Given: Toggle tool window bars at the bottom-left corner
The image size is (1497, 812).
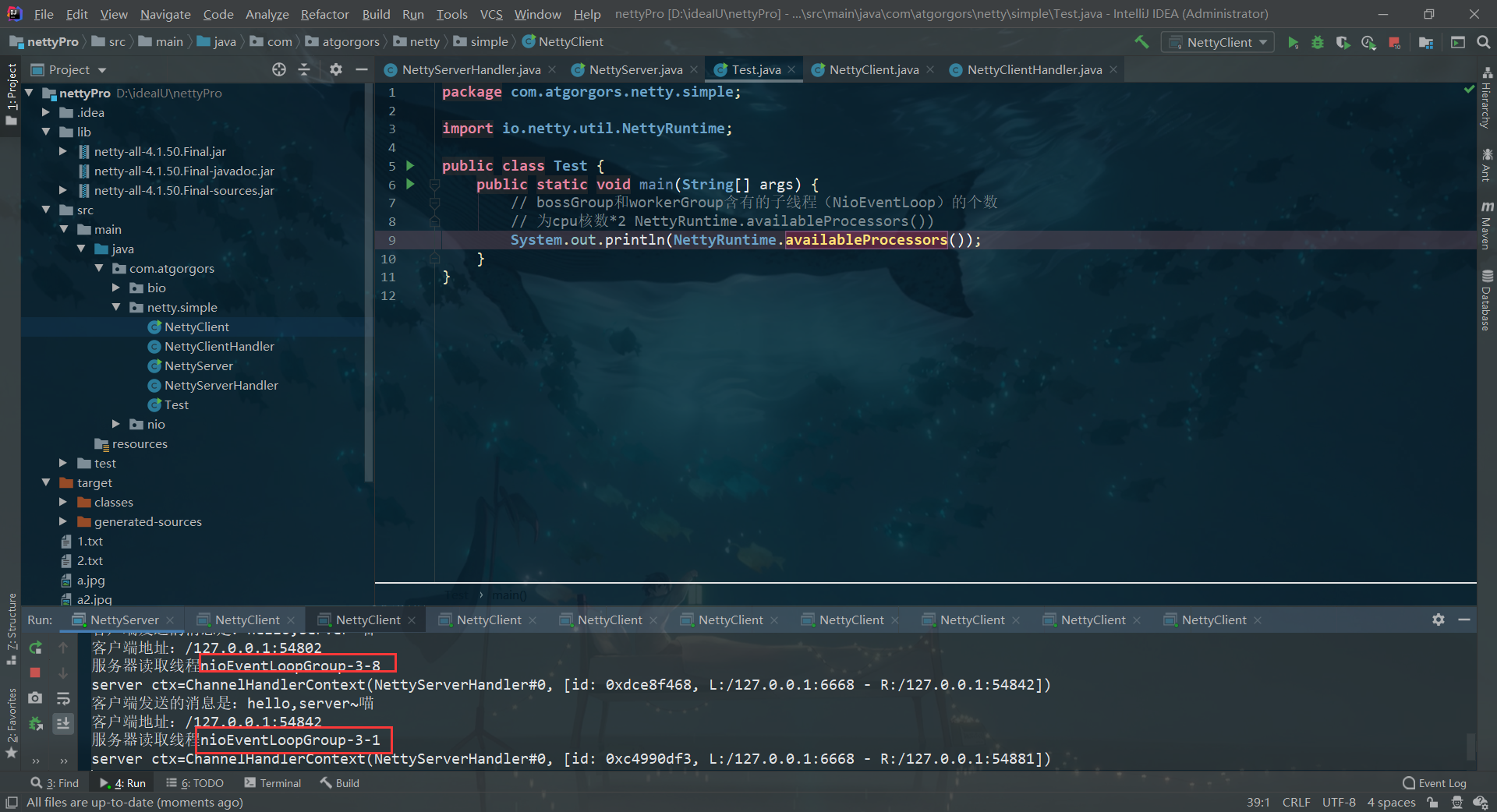Looking at the screenshot, I should (12, 802).
